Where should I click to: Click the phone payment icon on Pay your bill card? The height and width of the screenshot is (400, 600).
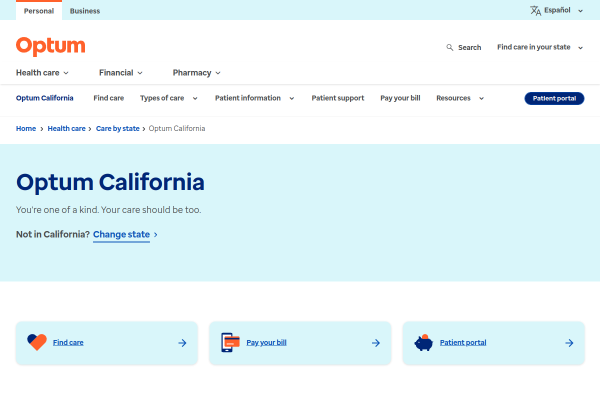click(x=230, y=342)
